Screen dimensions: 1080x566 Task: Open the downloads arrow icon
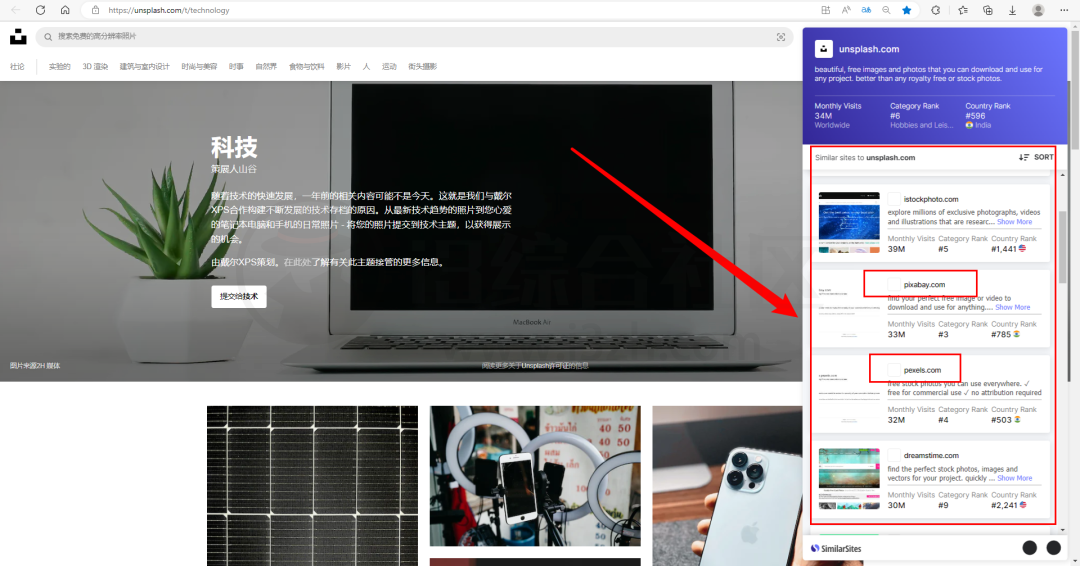coord(1012,10)
